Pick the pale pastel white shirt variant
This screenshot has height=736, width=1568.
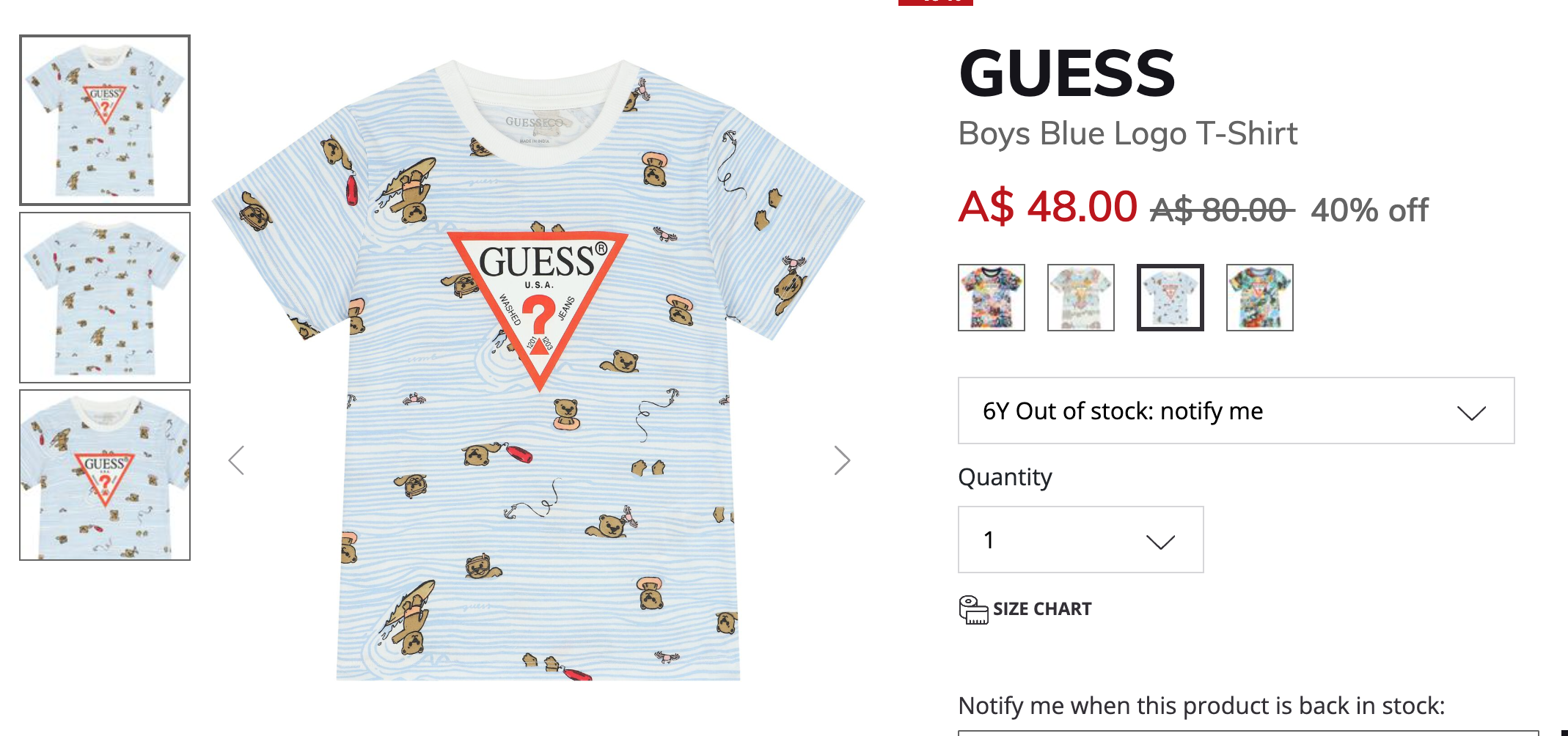[x=1081, y=298]
